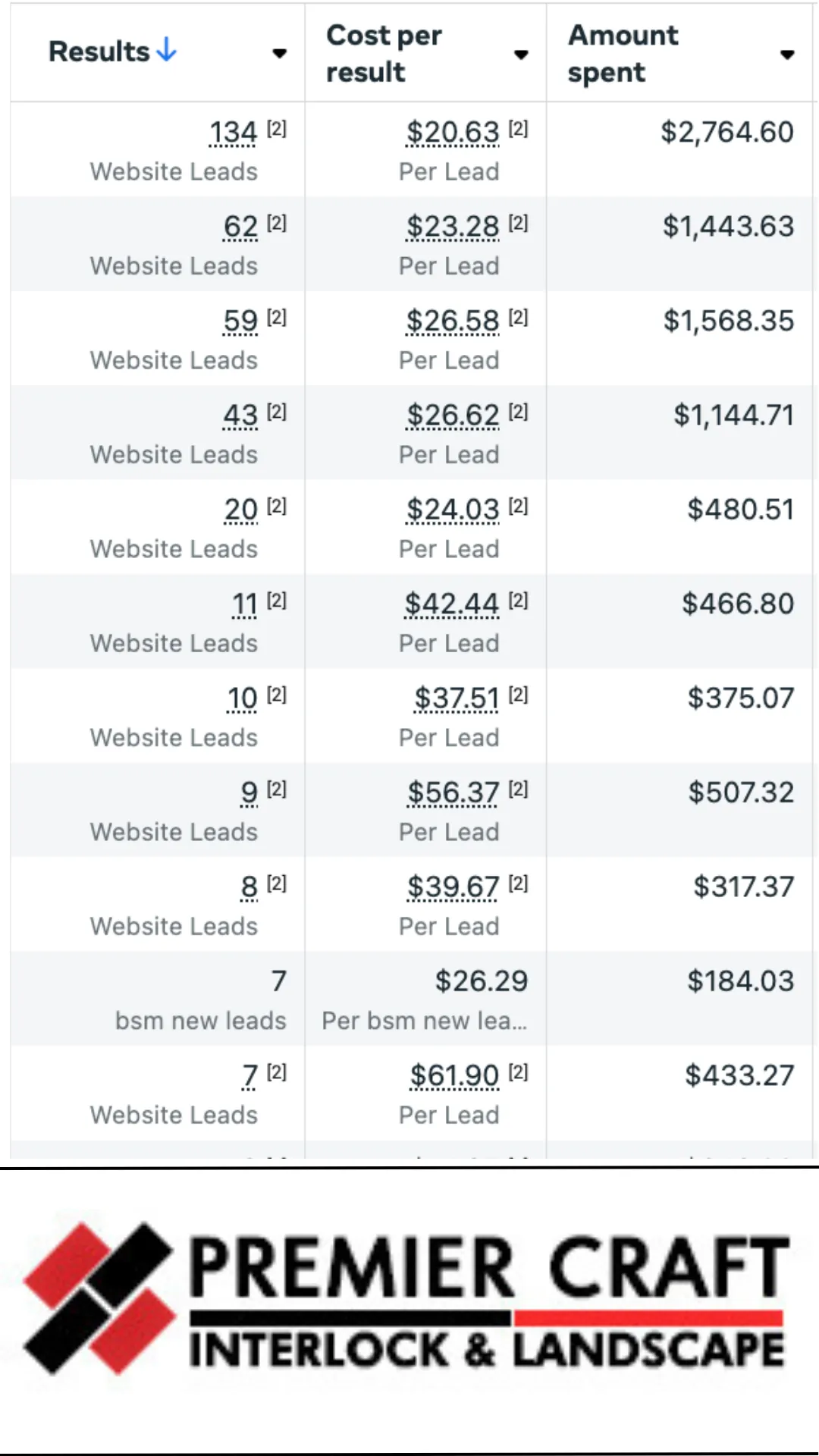This screenshot has height=1456, width=819.
Task: Click the [2] footnote beside $23.28
Action: (518, 223)
